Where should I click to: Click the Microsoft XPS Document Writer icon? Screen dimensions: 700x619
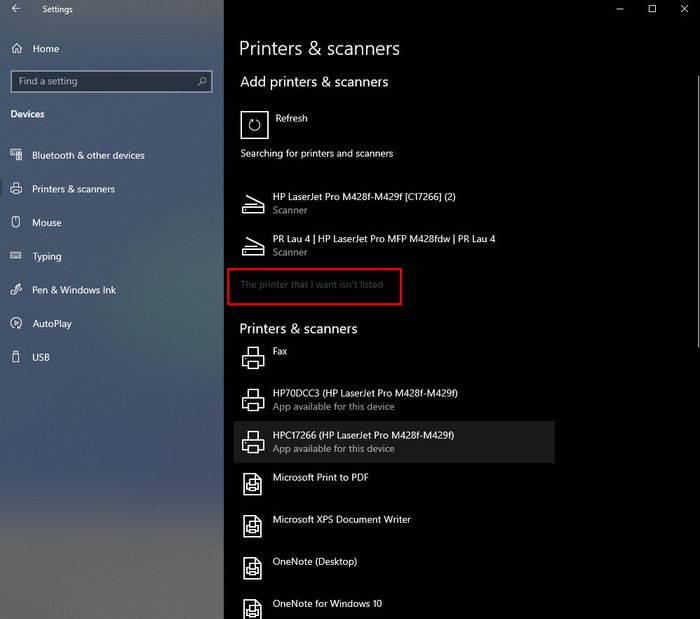click(x=253, y=526)
